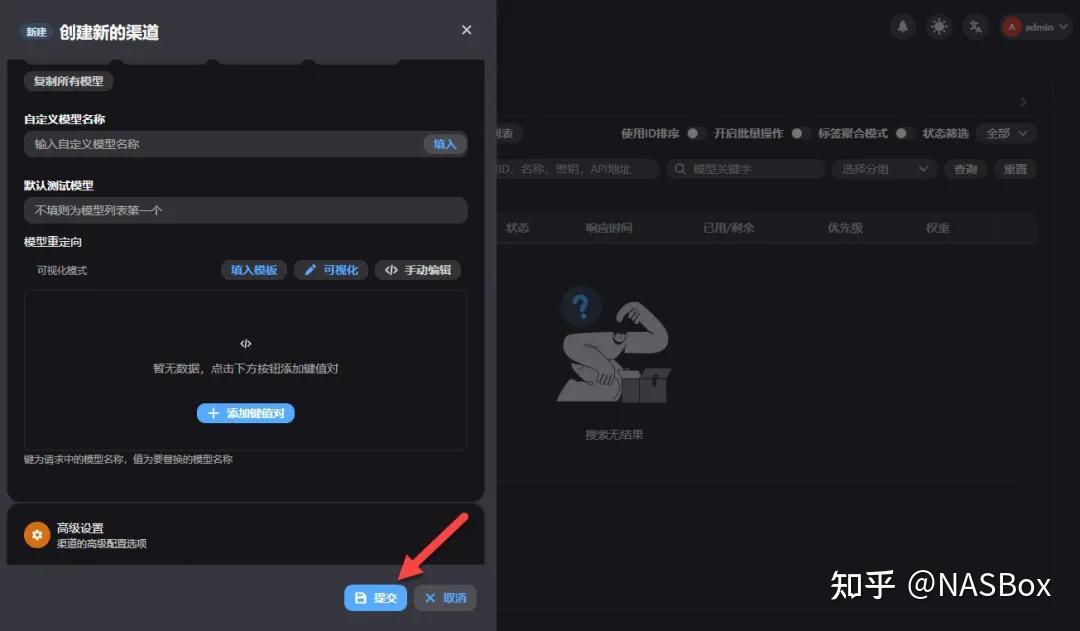Click the 添加键值对 button
1080x631 pixels.
coord(246,413)
